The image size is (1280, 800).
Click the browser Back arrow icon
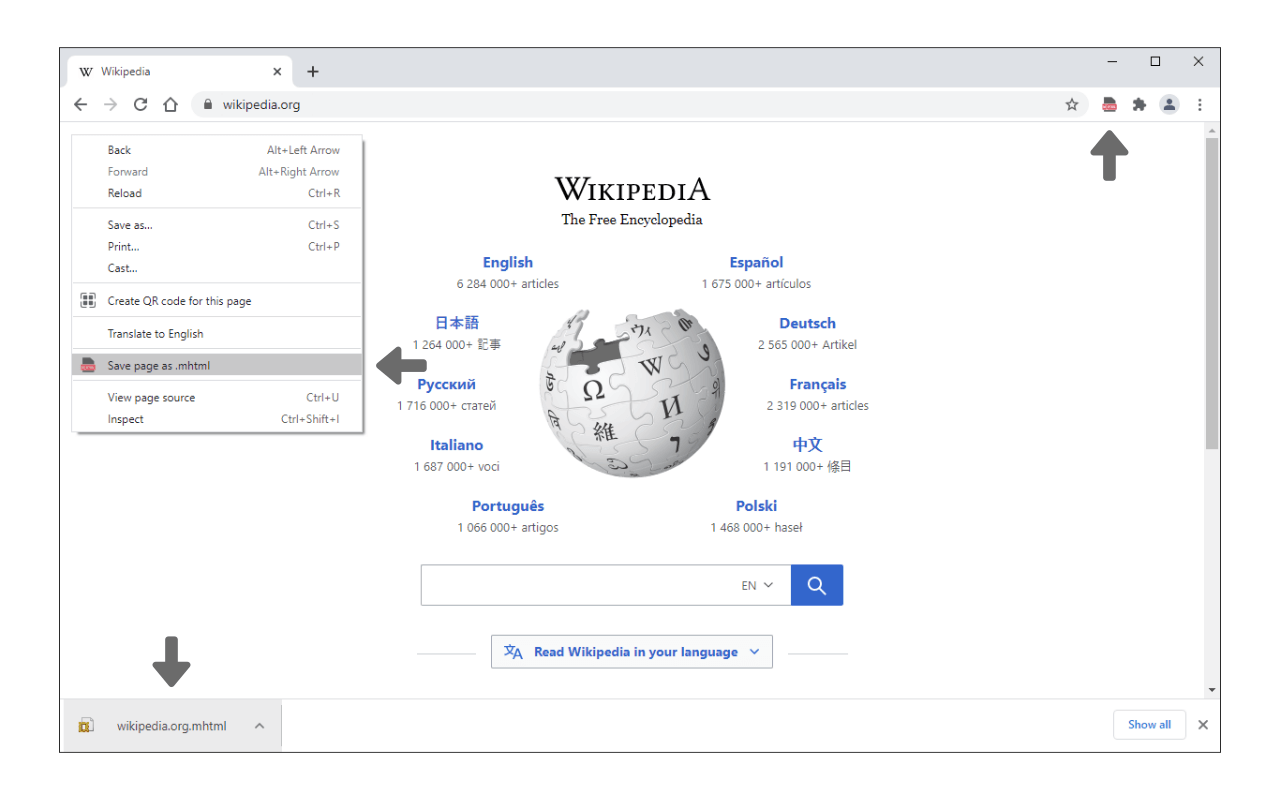(81, 104)
